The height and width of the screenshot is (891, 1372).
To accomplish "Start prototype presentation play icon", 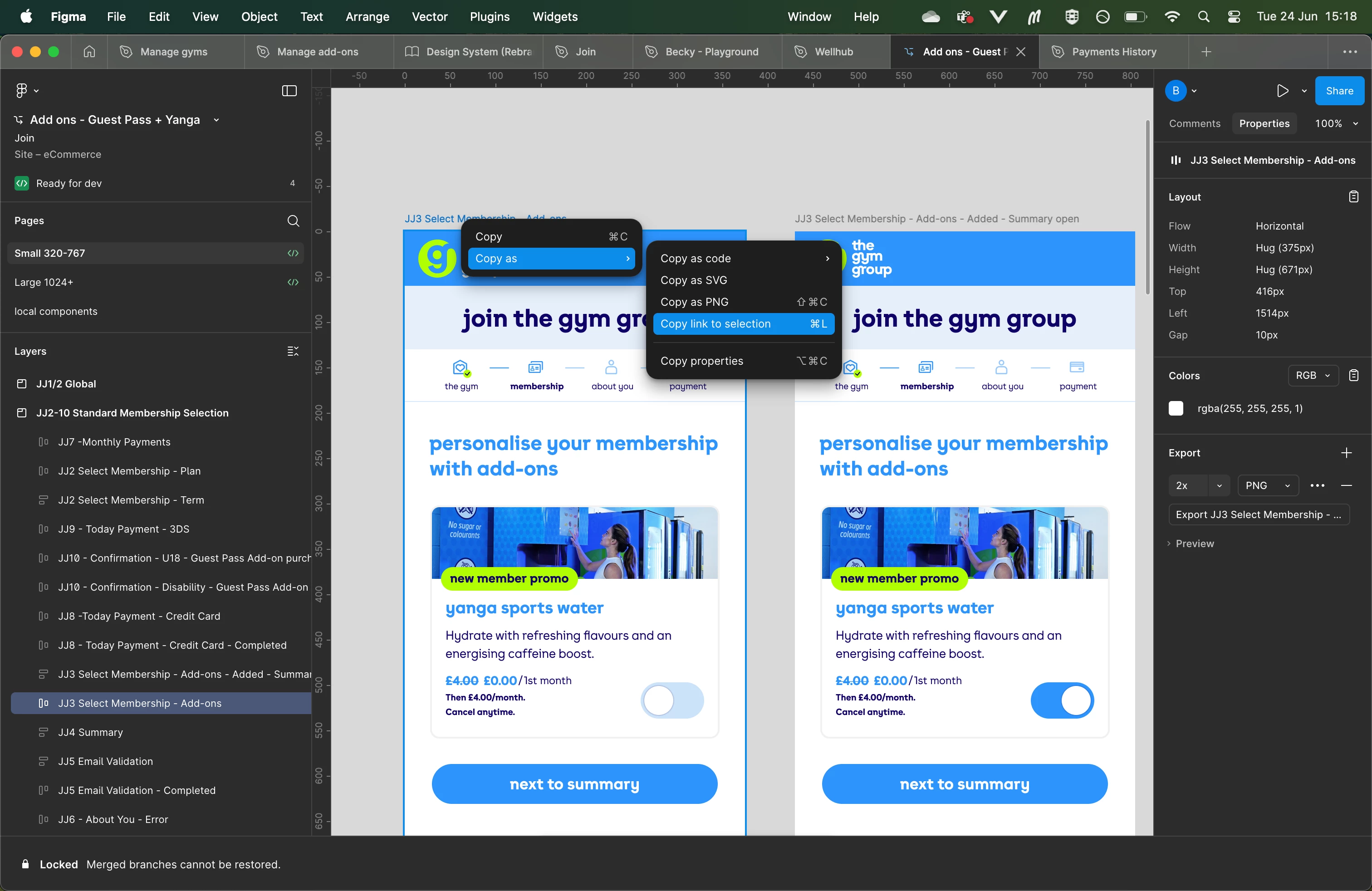I will [x=1282, y=90].
